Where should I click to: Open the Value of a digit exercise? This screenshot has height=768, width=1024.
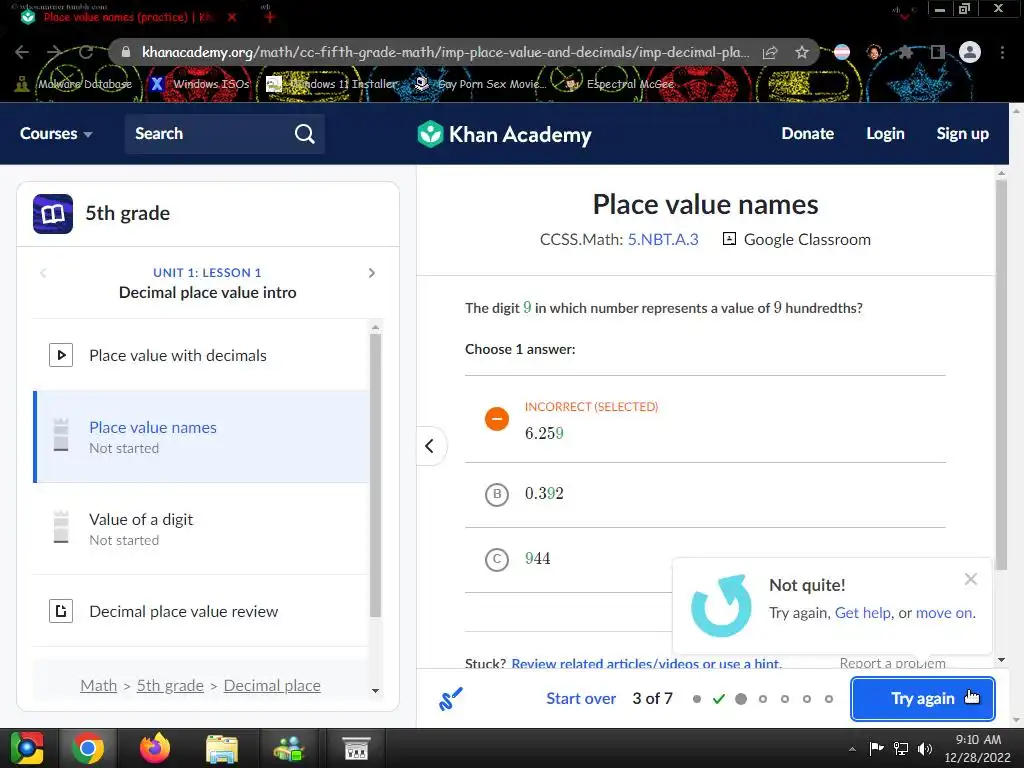pyautogui.click(x=201, y=529)
